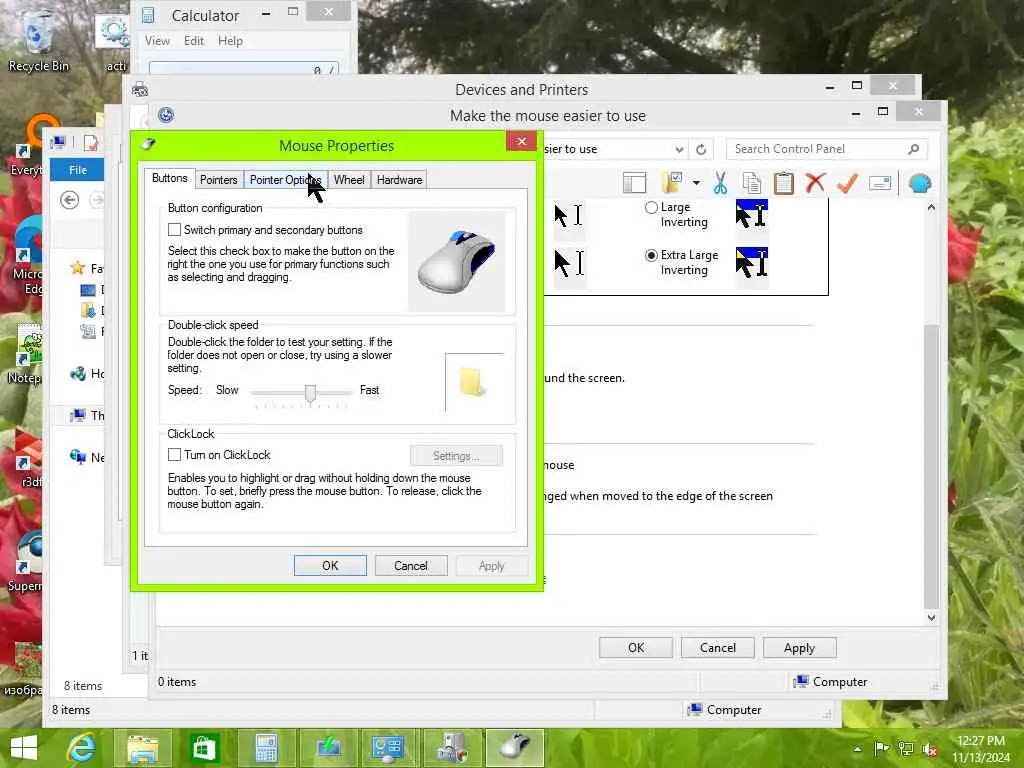Viewport: 1024px width, 768px height.
Task: Enable Turn on ClickLock checkbox
Action: pyautogui.click(x=174, y=455)
